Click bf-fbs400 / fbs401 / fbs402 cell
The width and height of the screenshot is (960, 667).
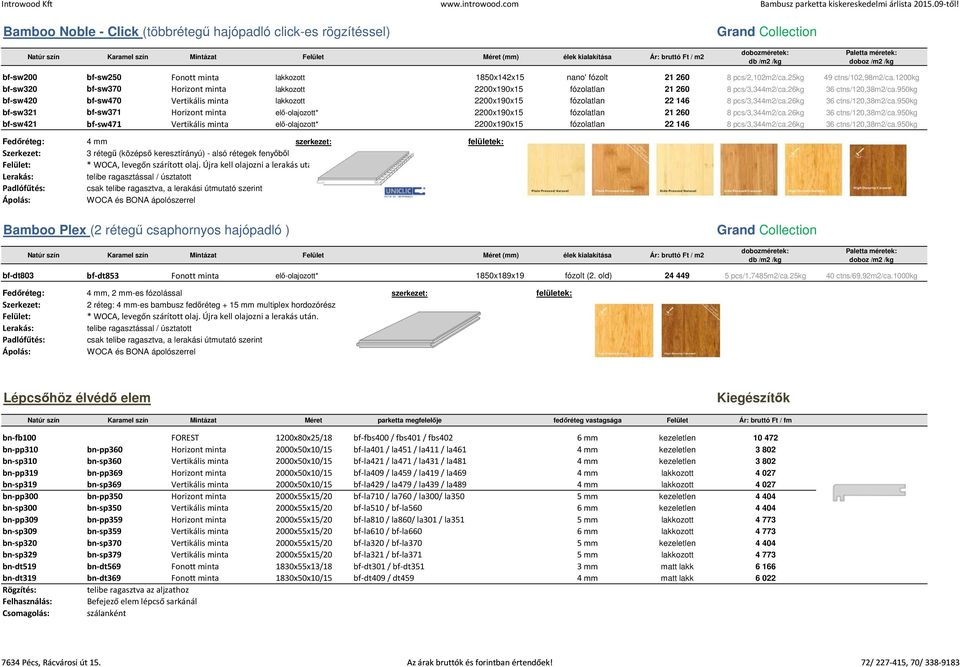click(403, 438)
